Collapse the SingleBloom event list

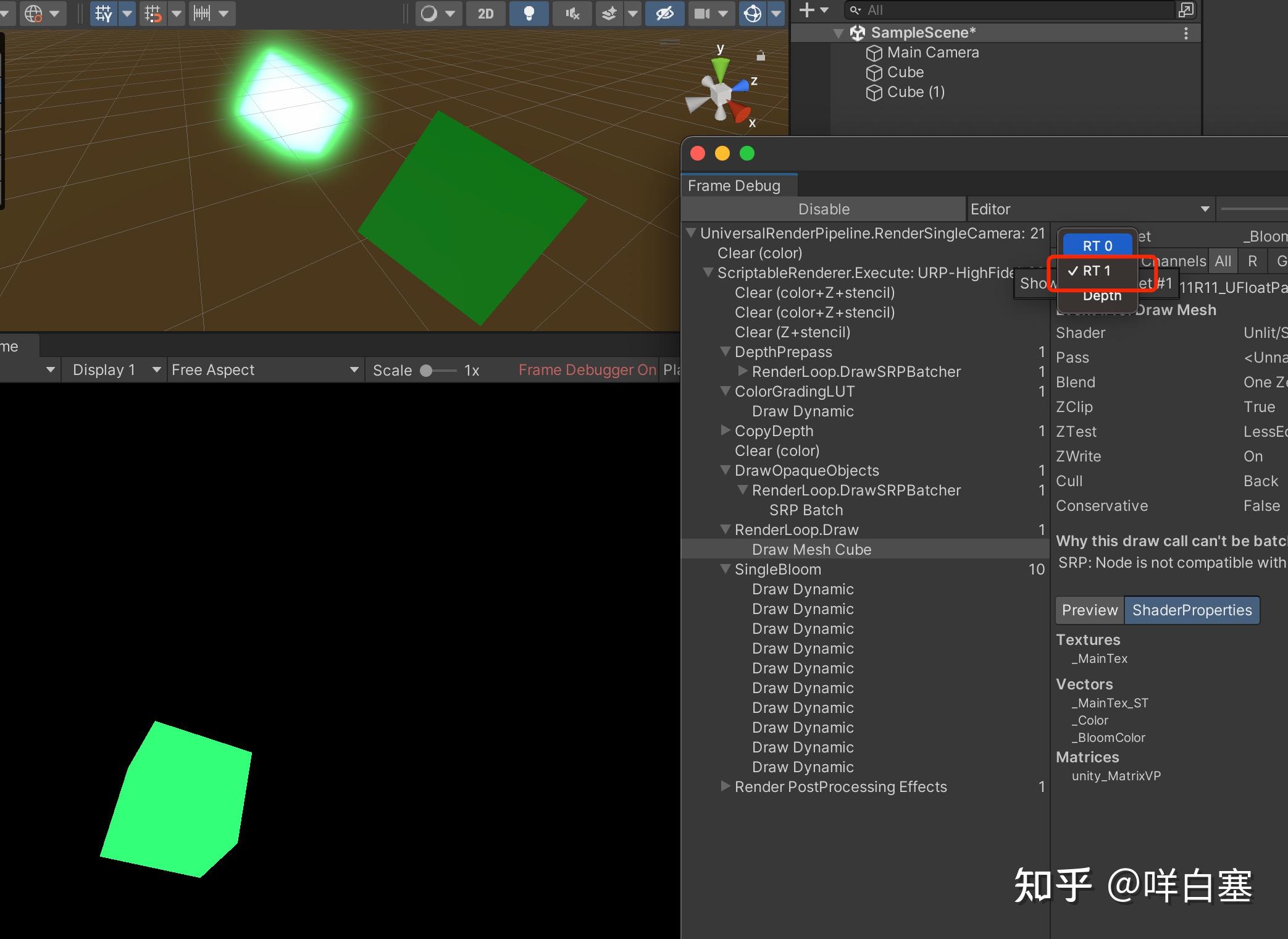coord(726,569)
